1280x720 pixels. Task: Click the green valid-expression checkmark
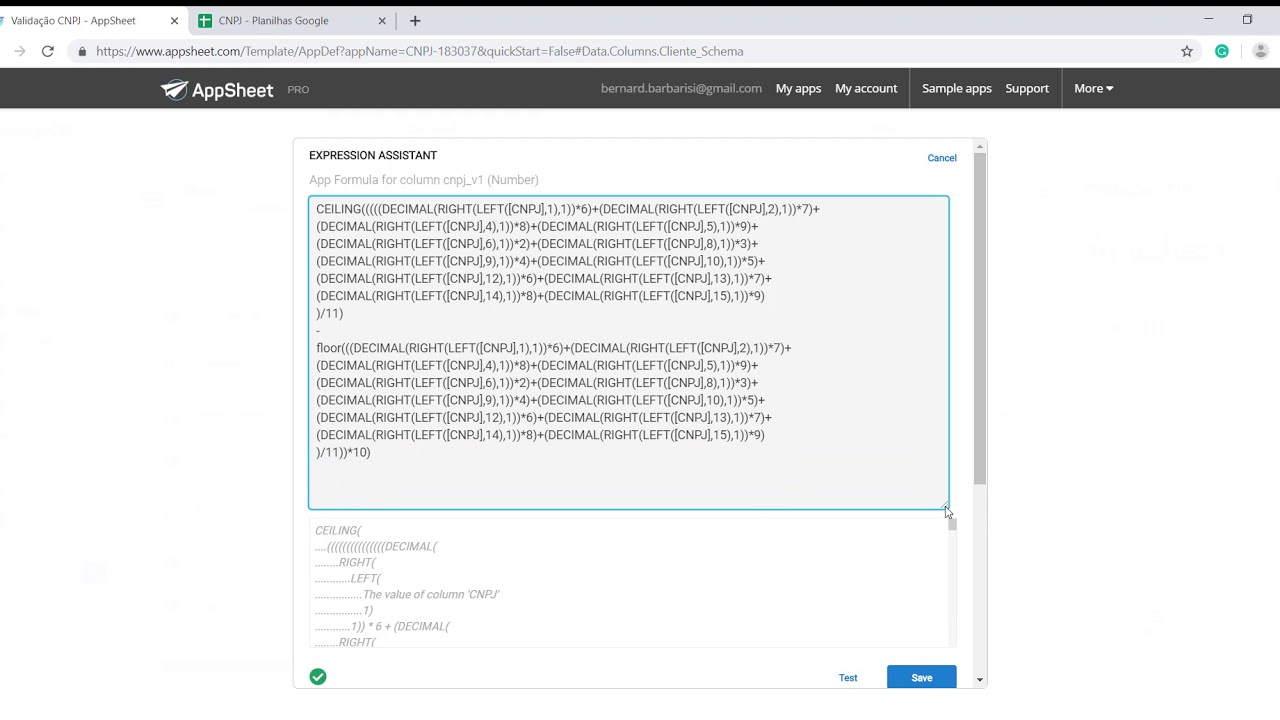tap(318, 677)
